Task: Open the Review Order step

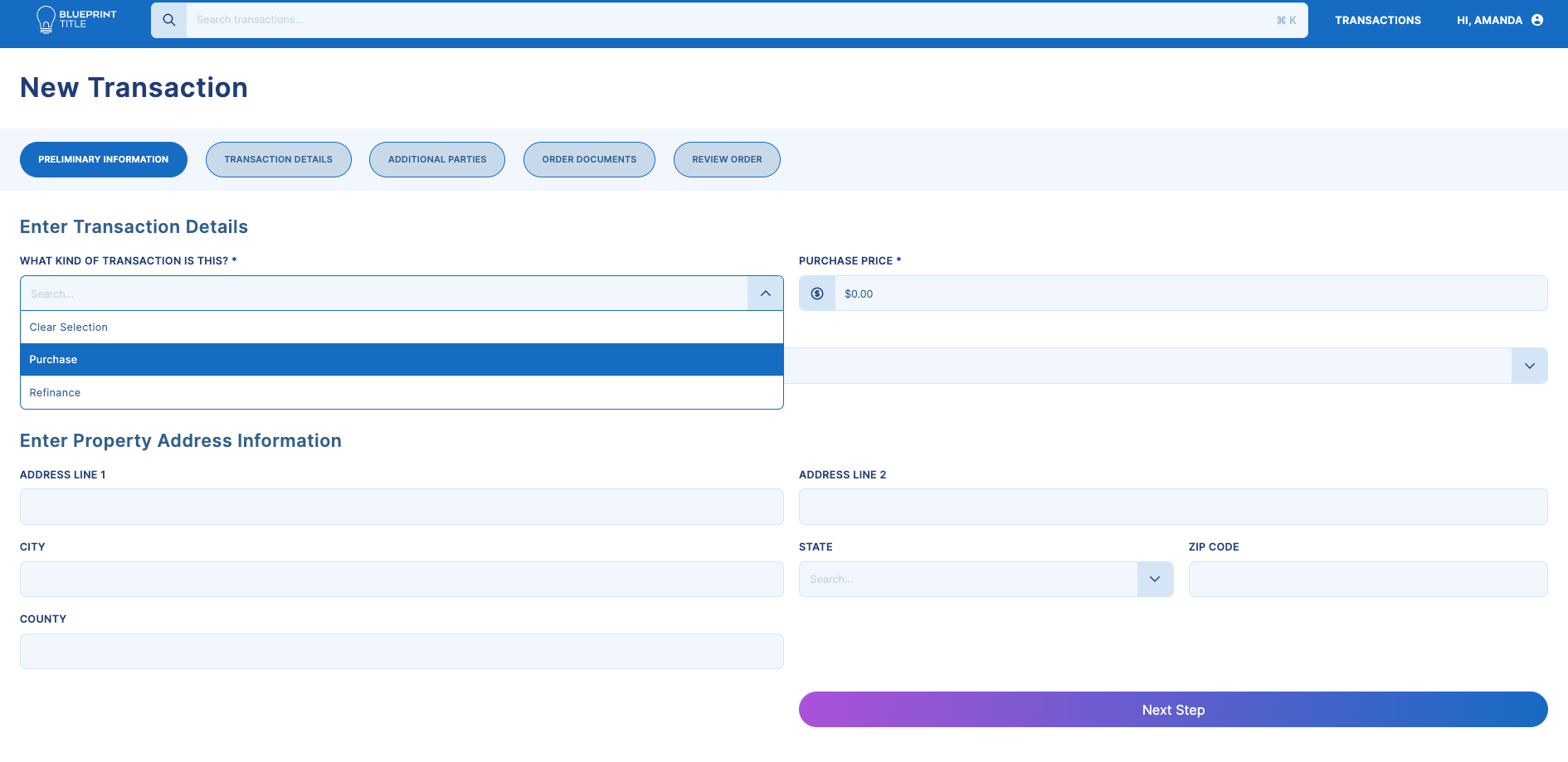Action: 727,159
